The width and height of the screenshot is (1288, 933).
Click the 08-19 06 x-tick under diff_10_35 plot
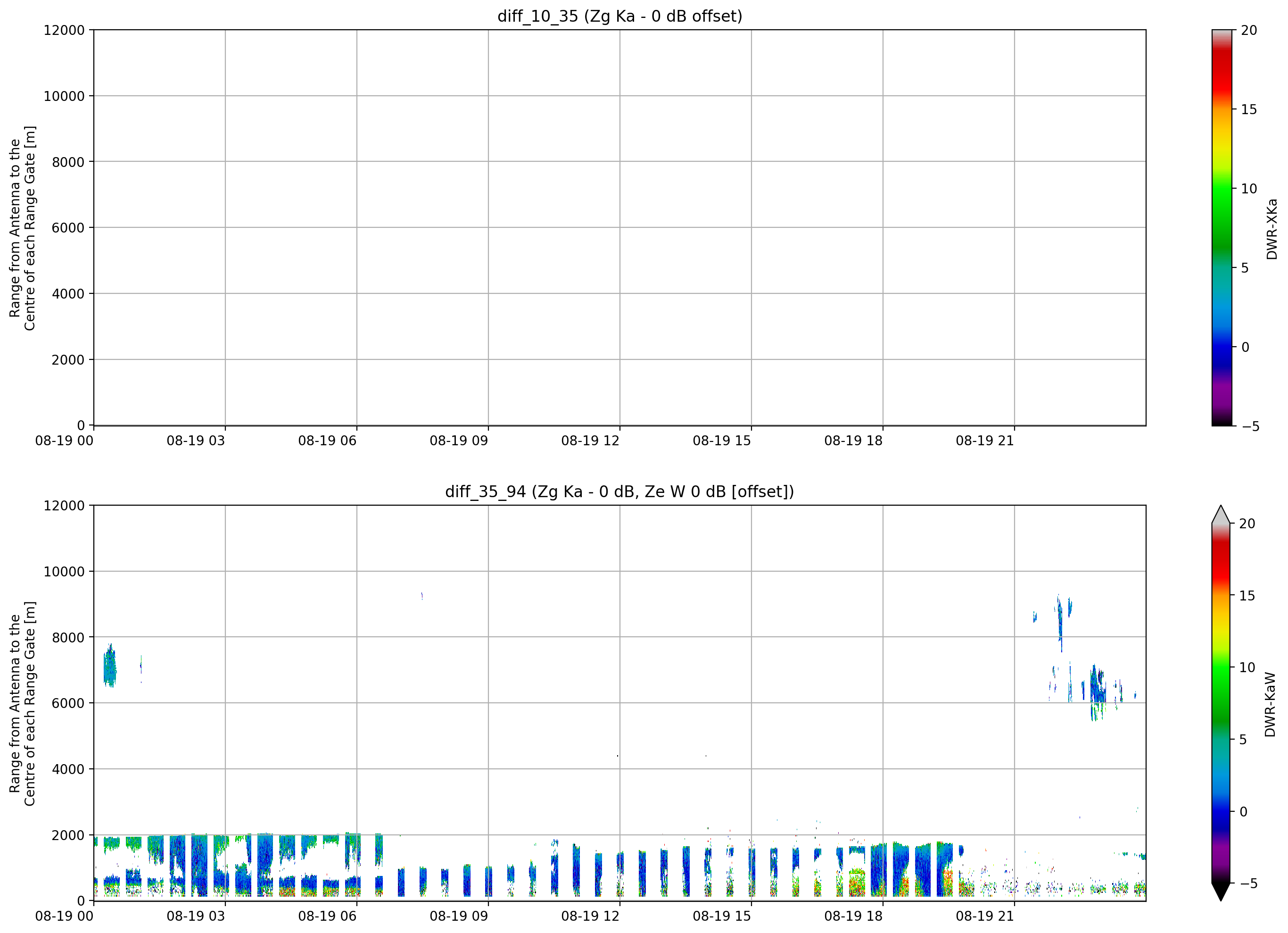click(327, 441)
